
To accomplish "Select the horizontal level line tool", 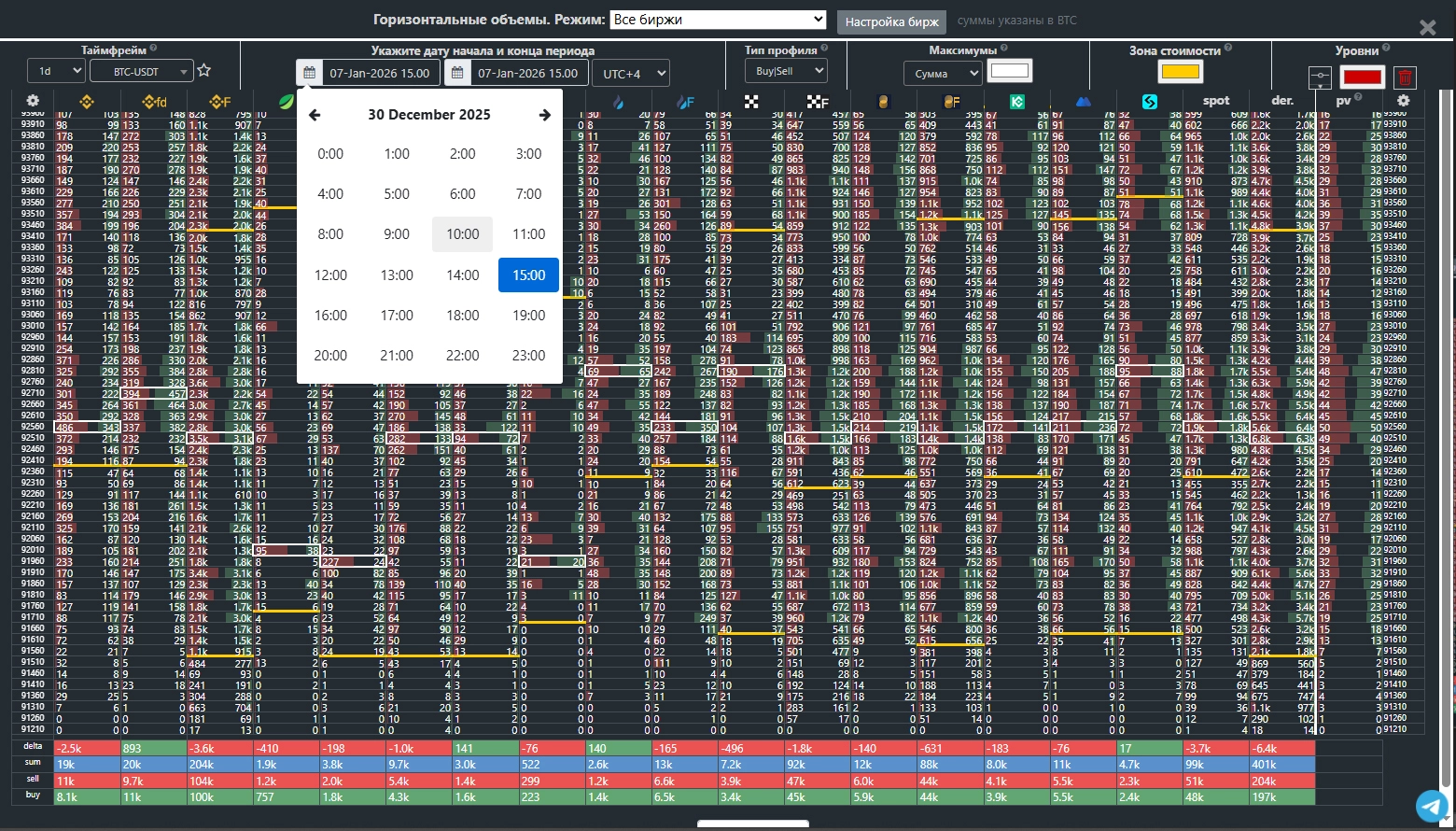I will (x=1319, y=77).
